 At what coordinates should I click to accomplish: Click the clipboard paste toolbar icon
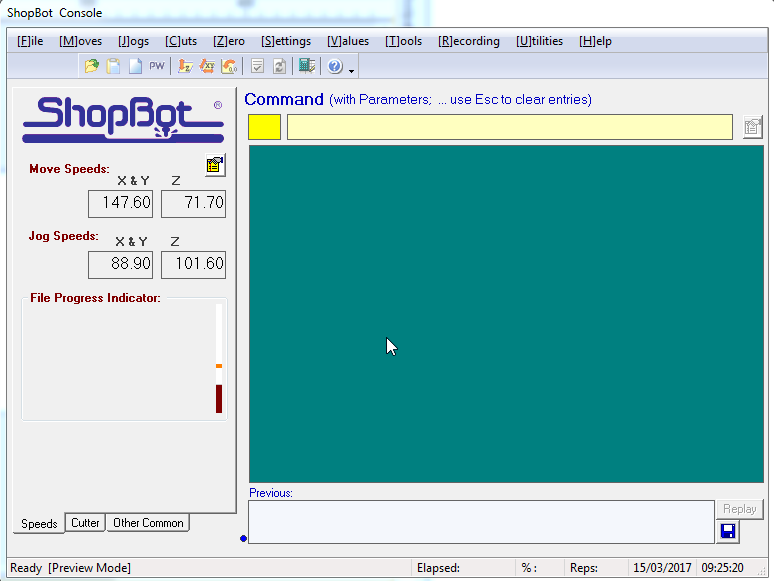(114, 66)
